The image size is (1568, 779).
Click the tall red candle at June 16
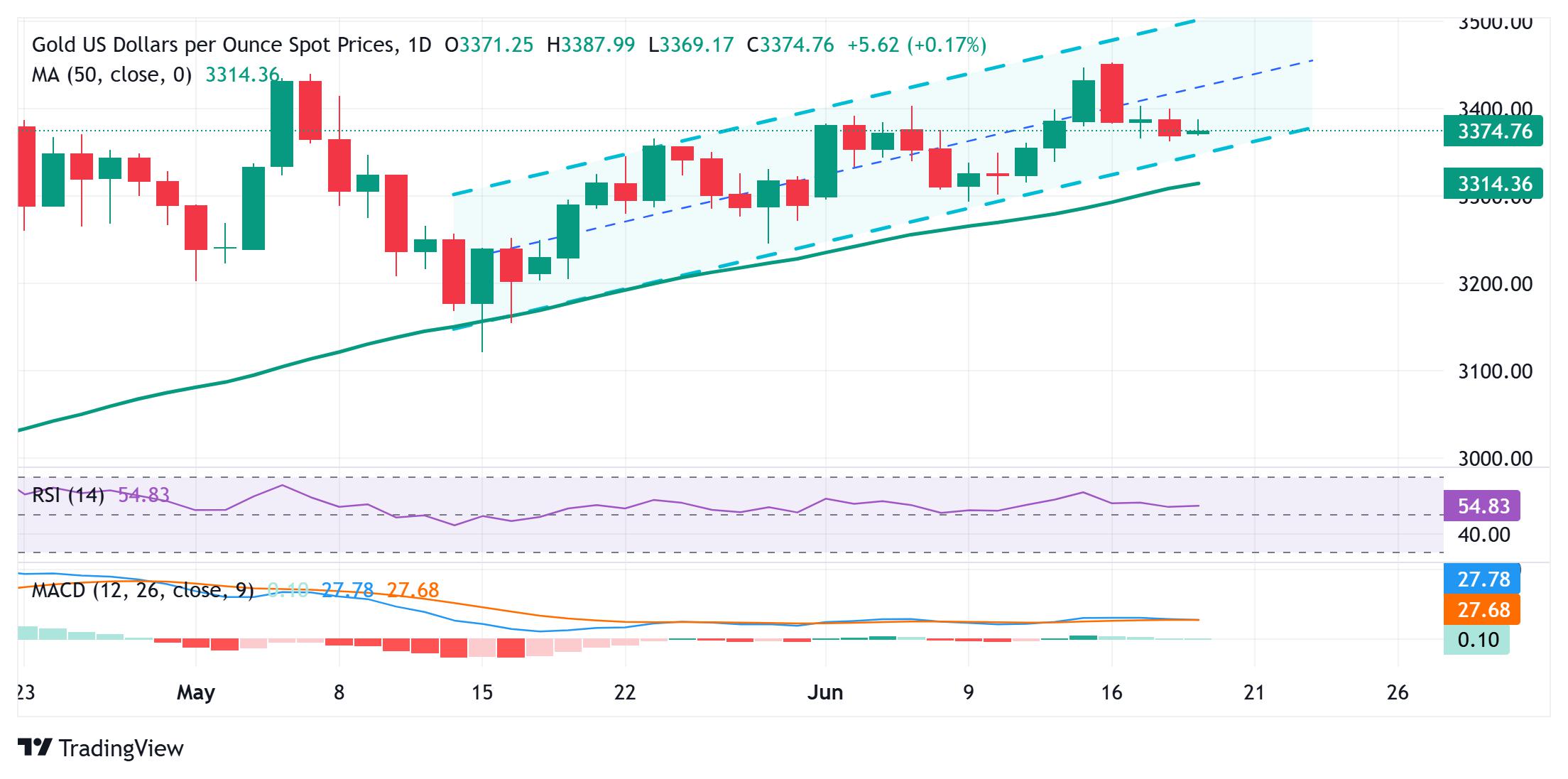1112,93
